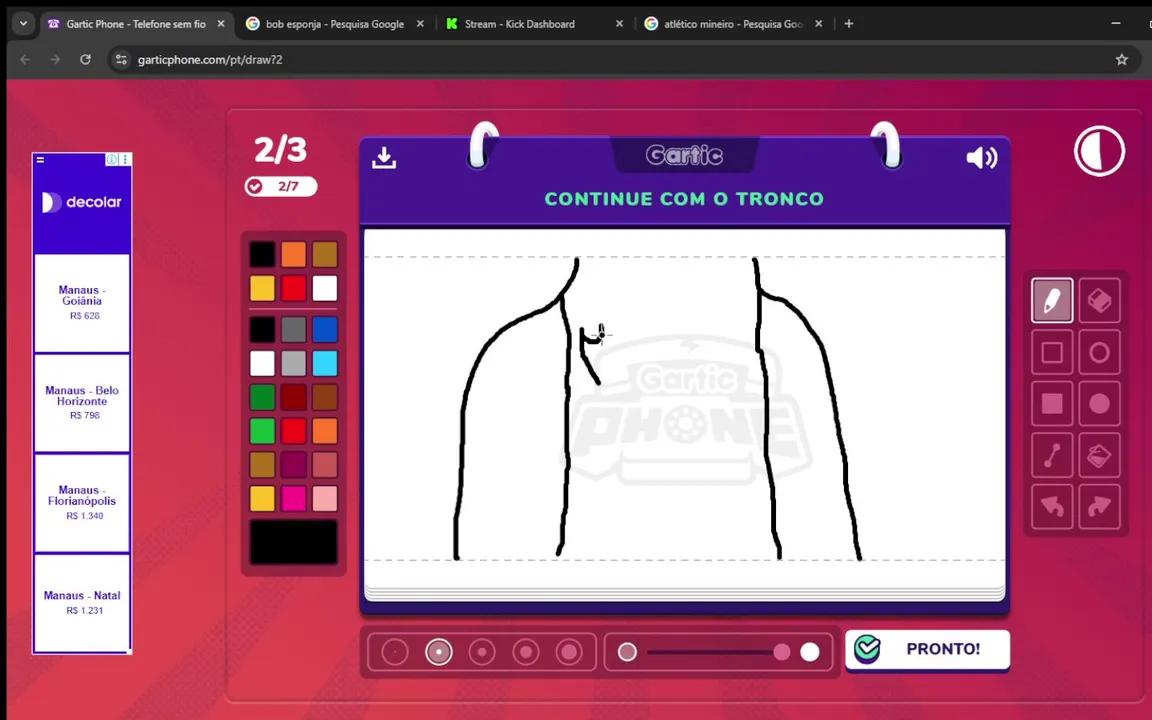The width and height of the screenshot is (1152, 720).
Task: Mute the game sound speaker icon
Action: tap(981, 157)
